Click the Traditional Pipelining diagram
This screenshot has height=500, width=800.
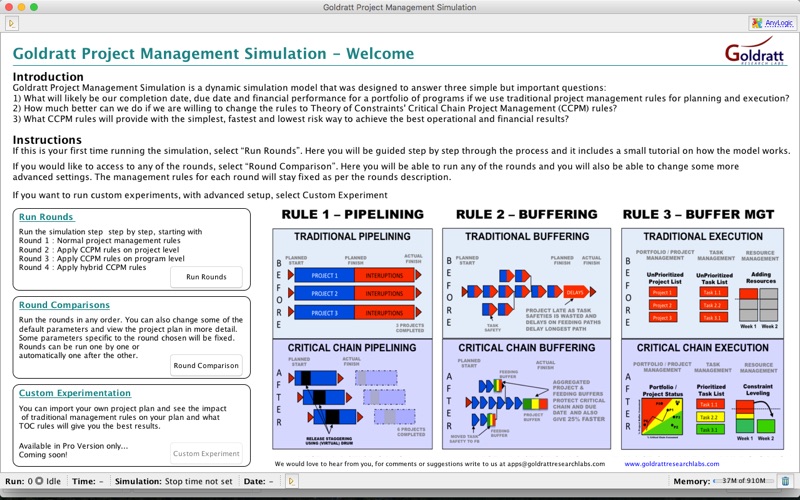pyautogui.click(x=353, y=284)
